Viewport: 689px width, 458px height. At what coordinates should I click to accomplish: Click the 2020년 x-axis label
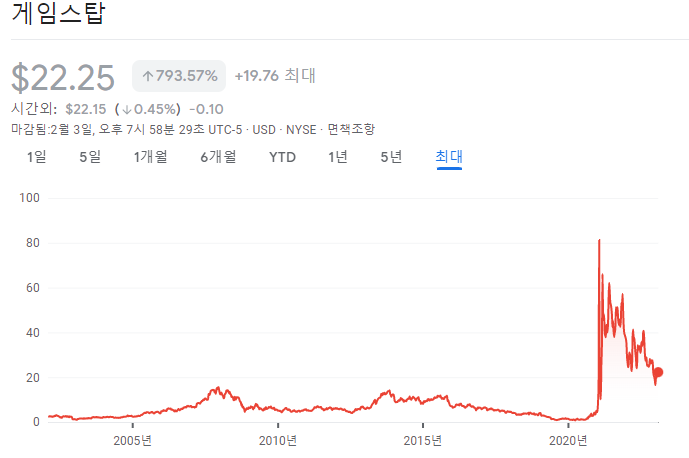[568, 441]
